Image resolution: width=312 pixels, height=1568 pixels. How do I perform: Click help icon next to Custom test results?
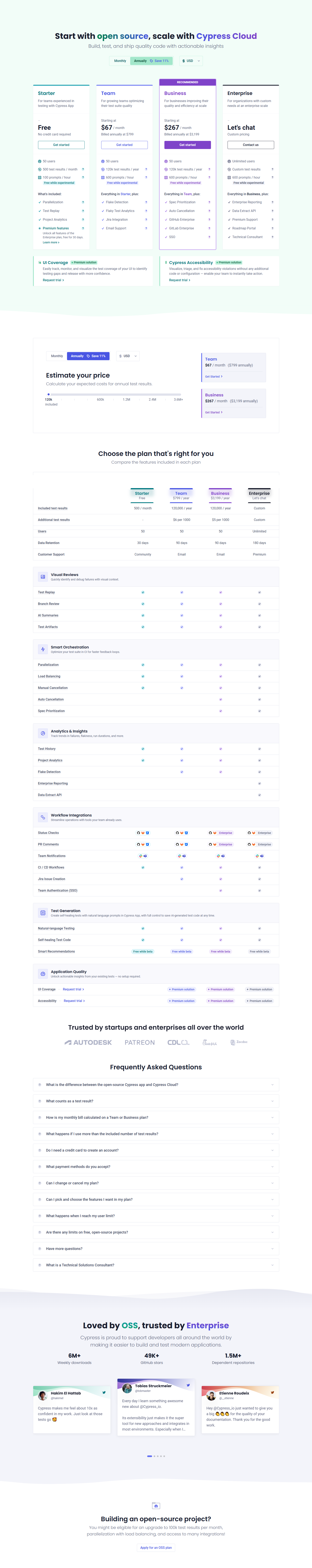click(x=273, y=169)
